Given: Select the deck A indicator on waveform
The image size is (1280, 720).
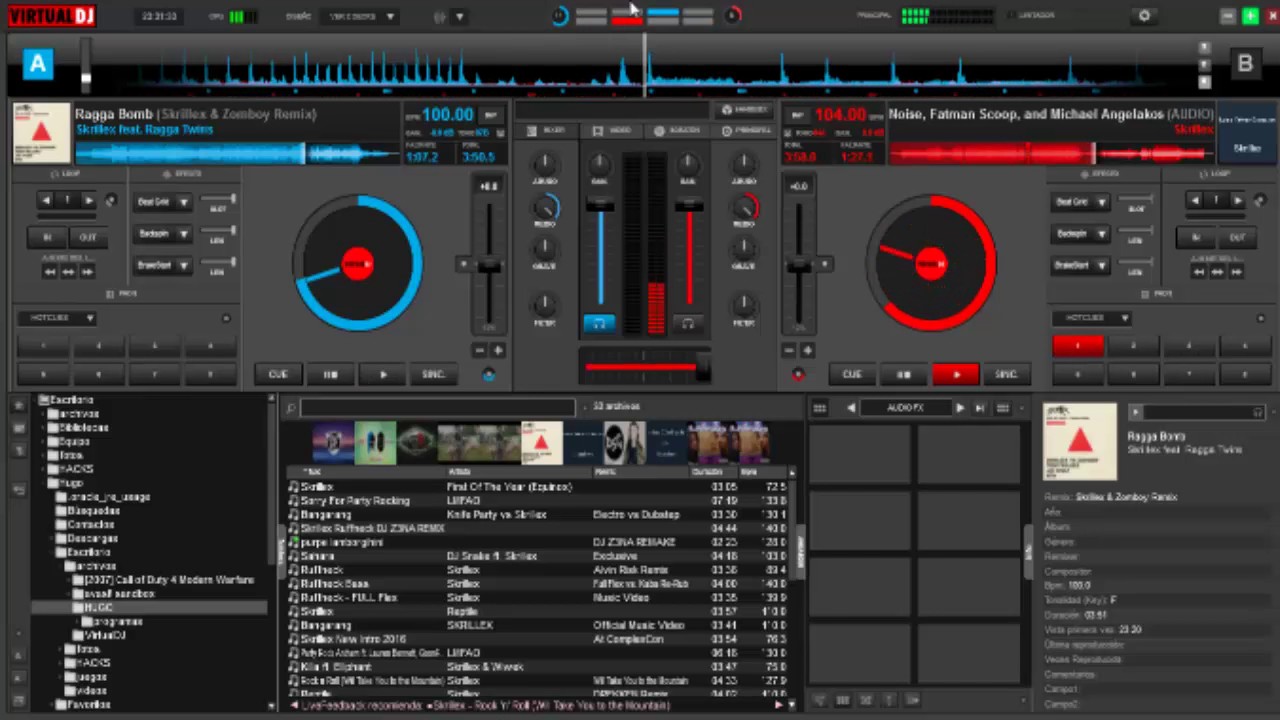Looking at the screenshot, I should pos(37,64).
